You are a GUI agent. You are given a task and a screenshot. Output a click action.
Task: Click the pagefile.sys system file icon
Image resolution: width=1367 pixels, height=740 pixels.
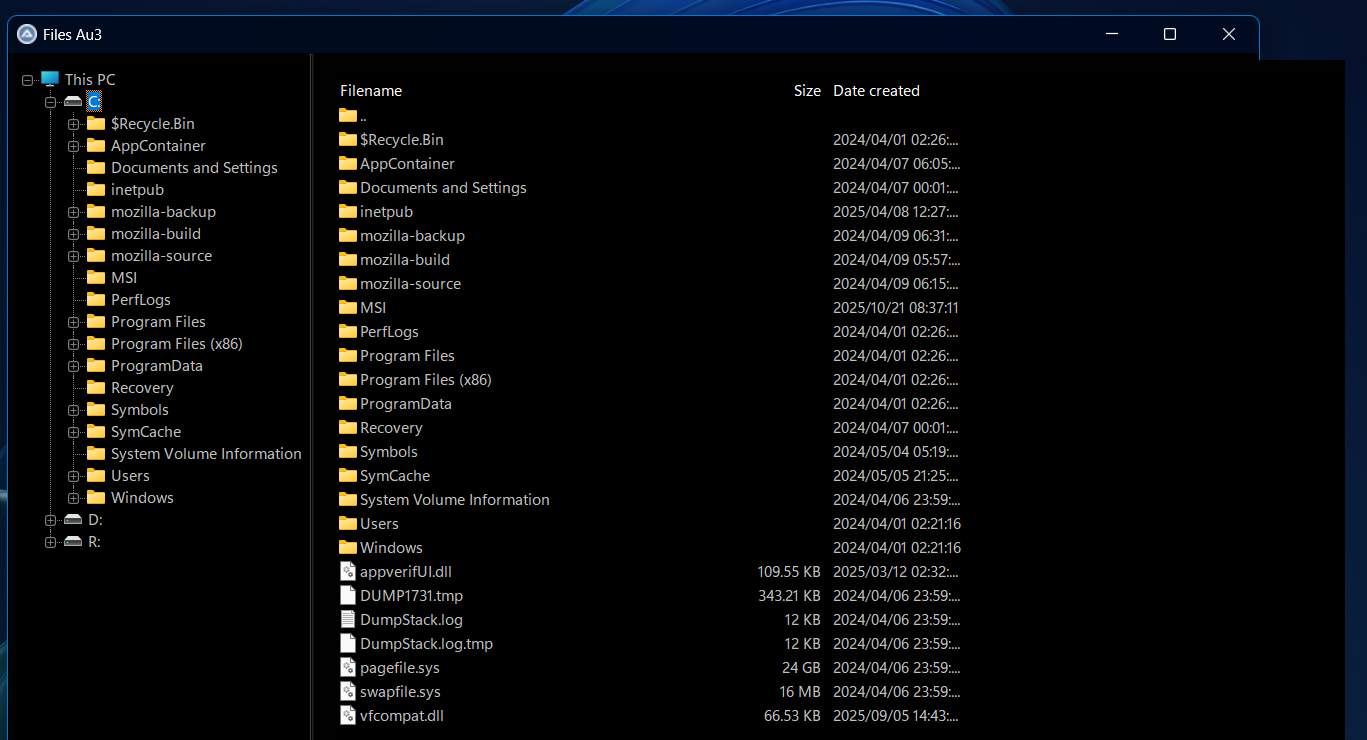348,668
